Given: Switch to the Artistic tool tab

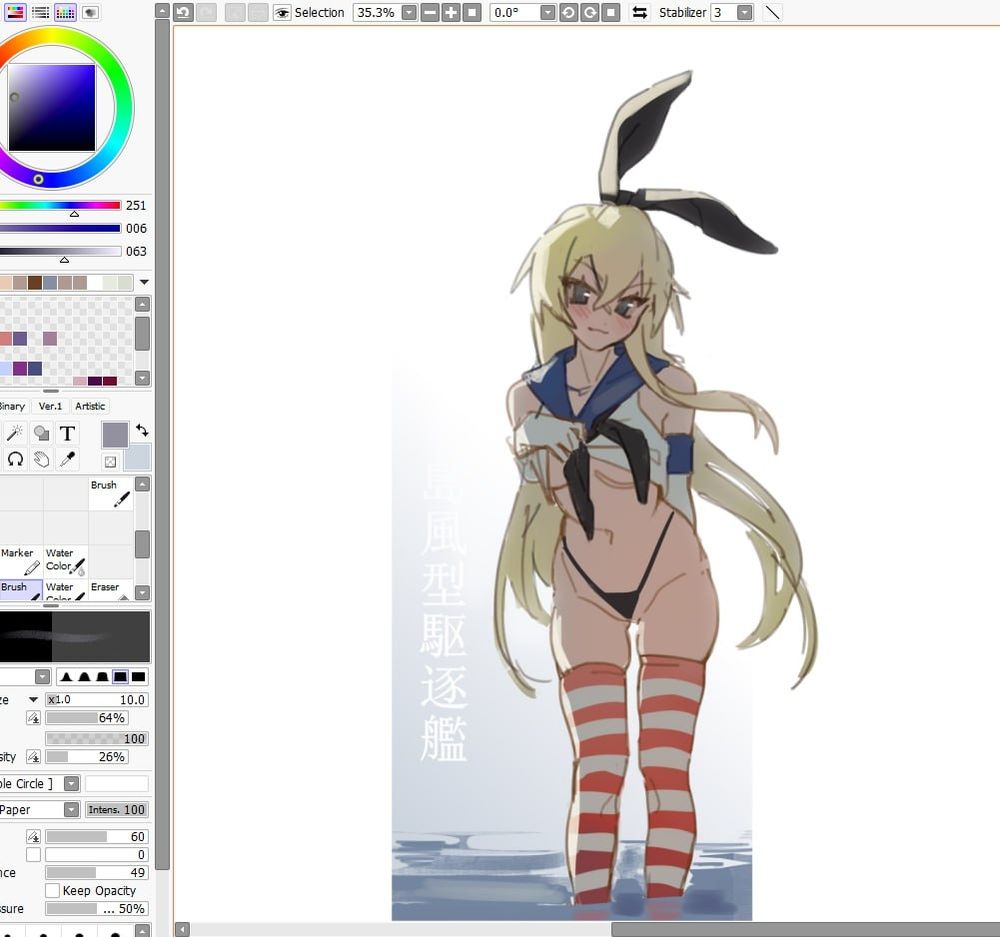Looking at the screenshot, I should [90, 406].
